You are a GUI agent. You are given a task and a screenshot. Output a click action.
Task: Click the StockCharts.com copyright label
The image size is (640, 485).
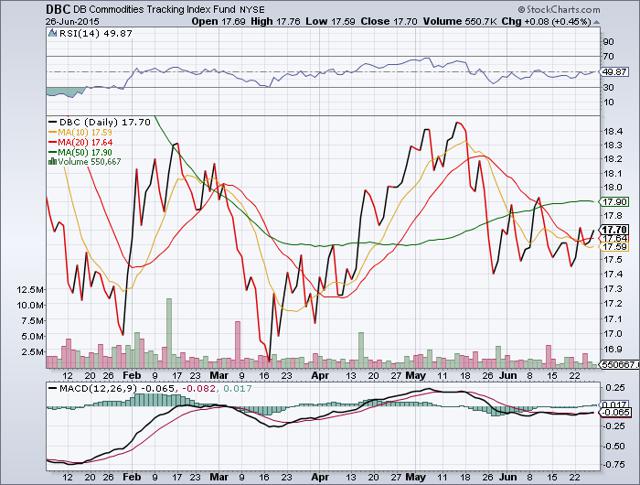559,10
